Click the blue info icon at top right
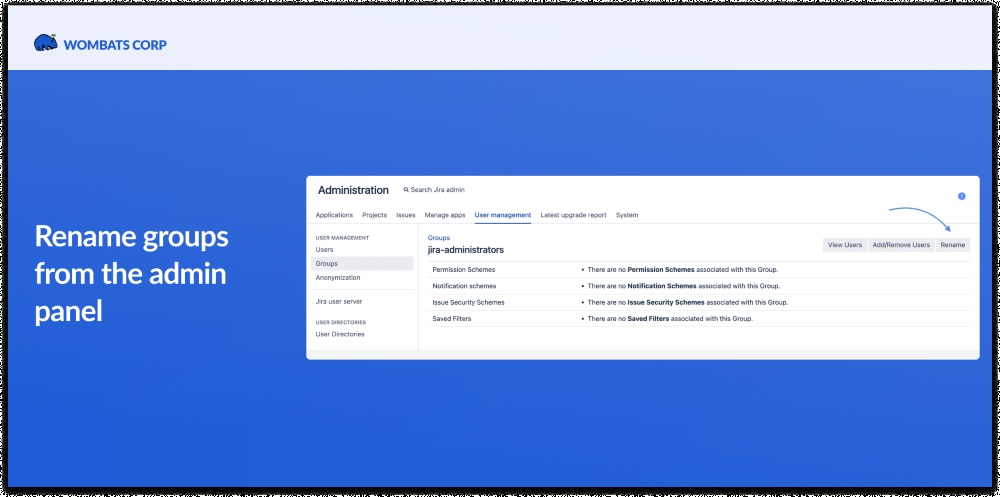This screenshot has width=1000, height=497. coord(962,197)
